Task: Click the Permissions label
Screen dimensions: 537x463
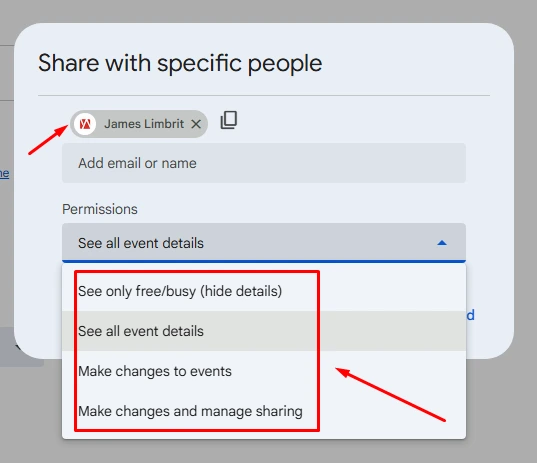Action: 100,209
